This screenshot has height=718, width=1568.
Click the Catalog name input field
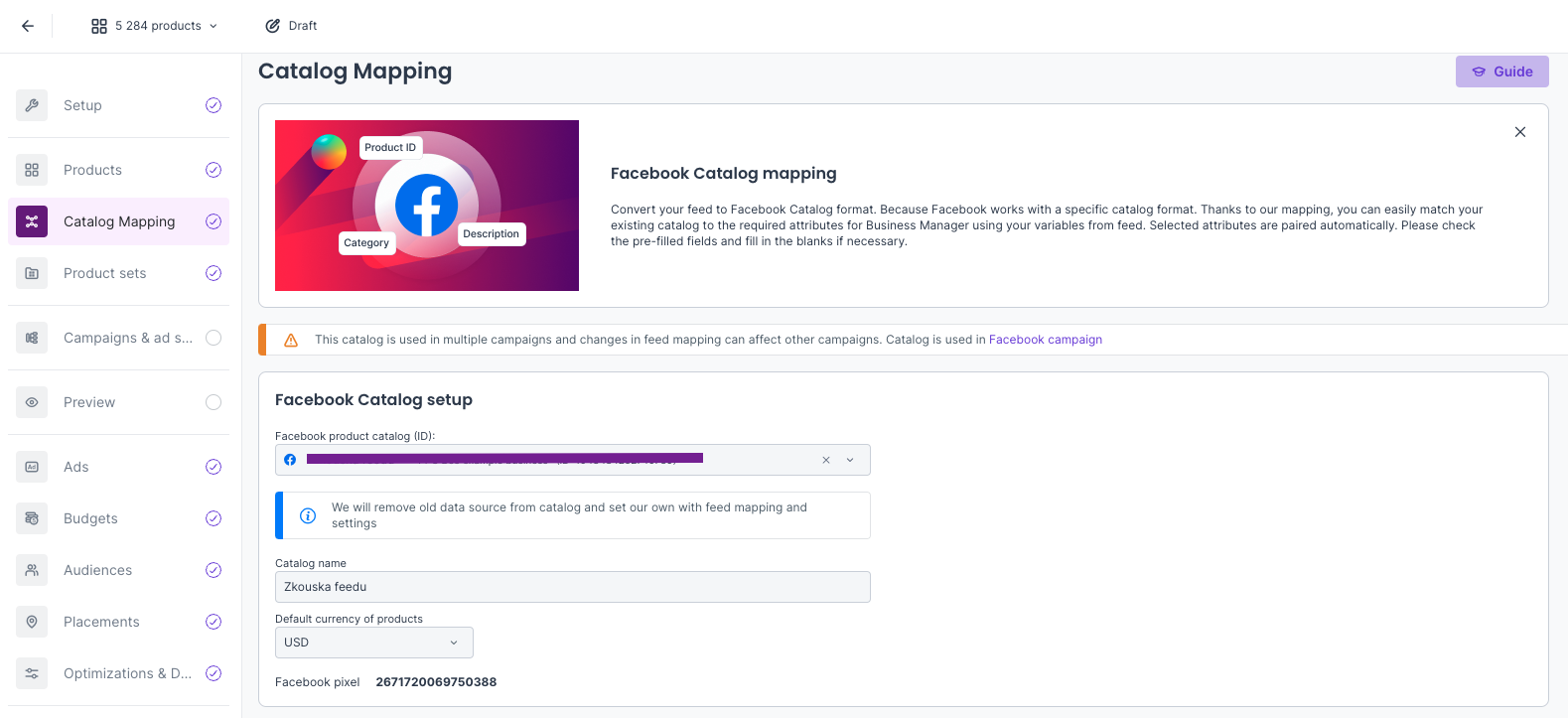pos(572,587)
